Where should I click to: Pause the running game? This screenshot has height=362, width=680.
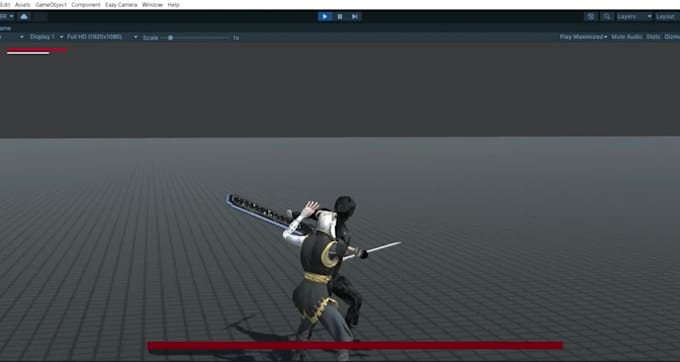point(340,16)
